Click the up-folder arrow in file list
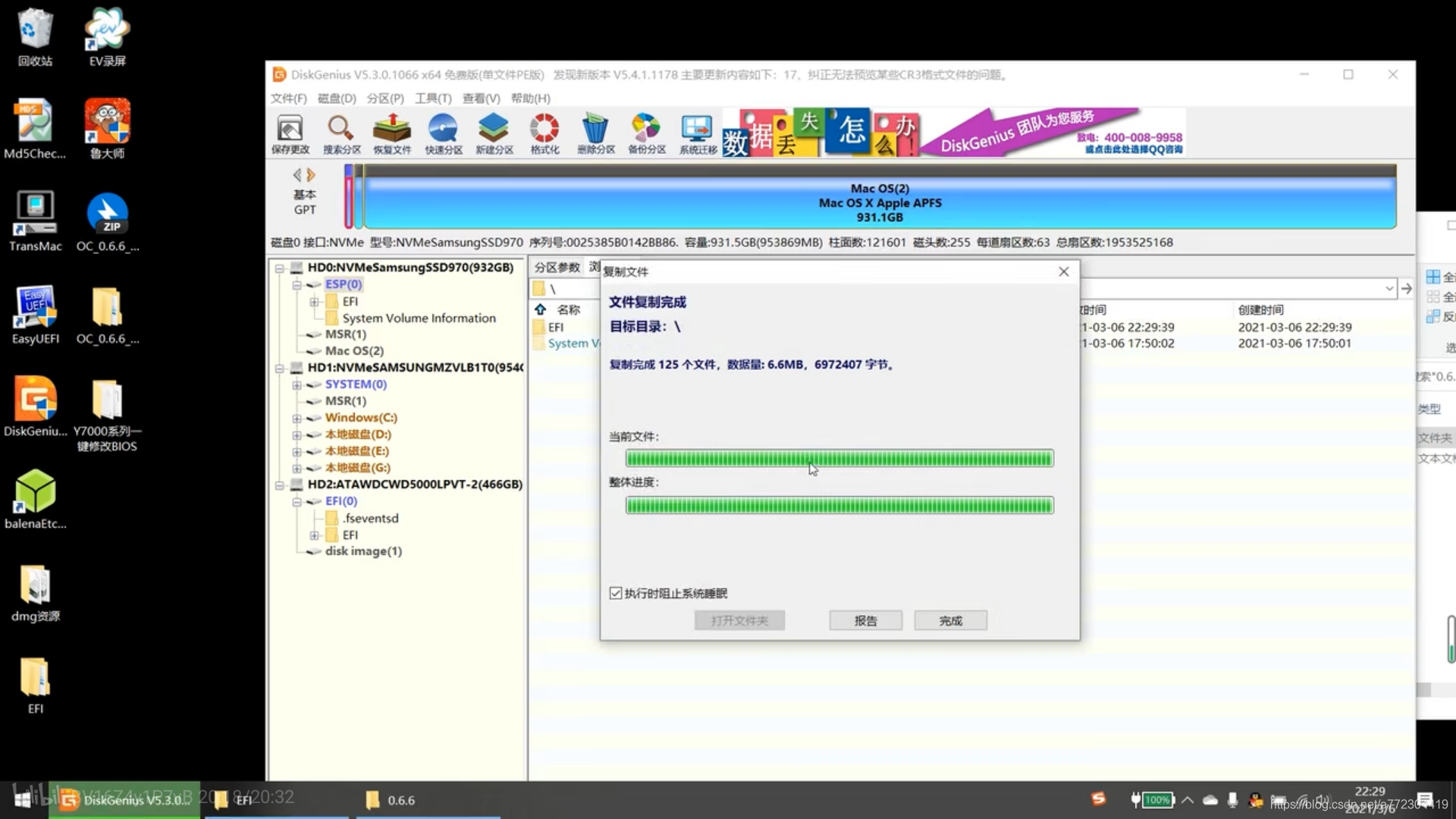The width and height of the screenshot is (1456, 819). [540, 309]
